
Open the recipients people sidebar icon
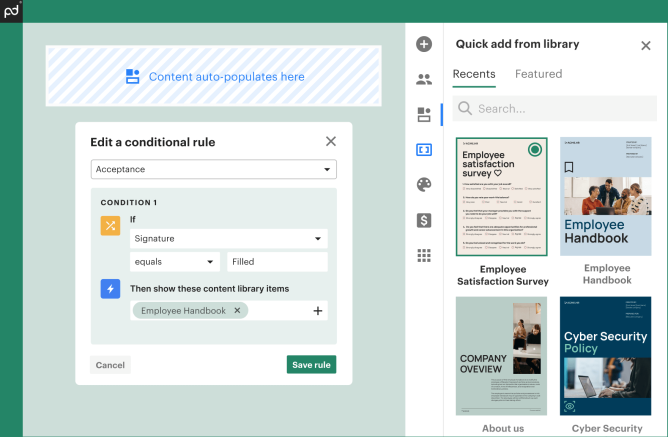424,80
